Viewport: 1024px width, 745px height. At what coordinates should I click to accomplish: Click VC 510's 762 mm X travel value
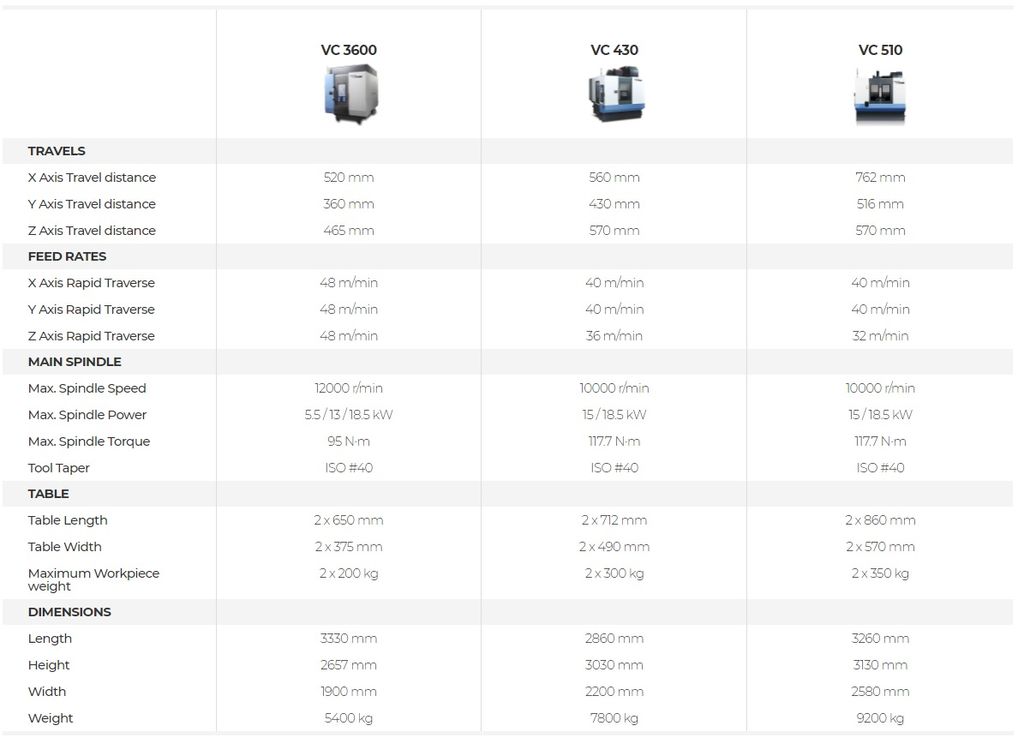pos(880,178)
